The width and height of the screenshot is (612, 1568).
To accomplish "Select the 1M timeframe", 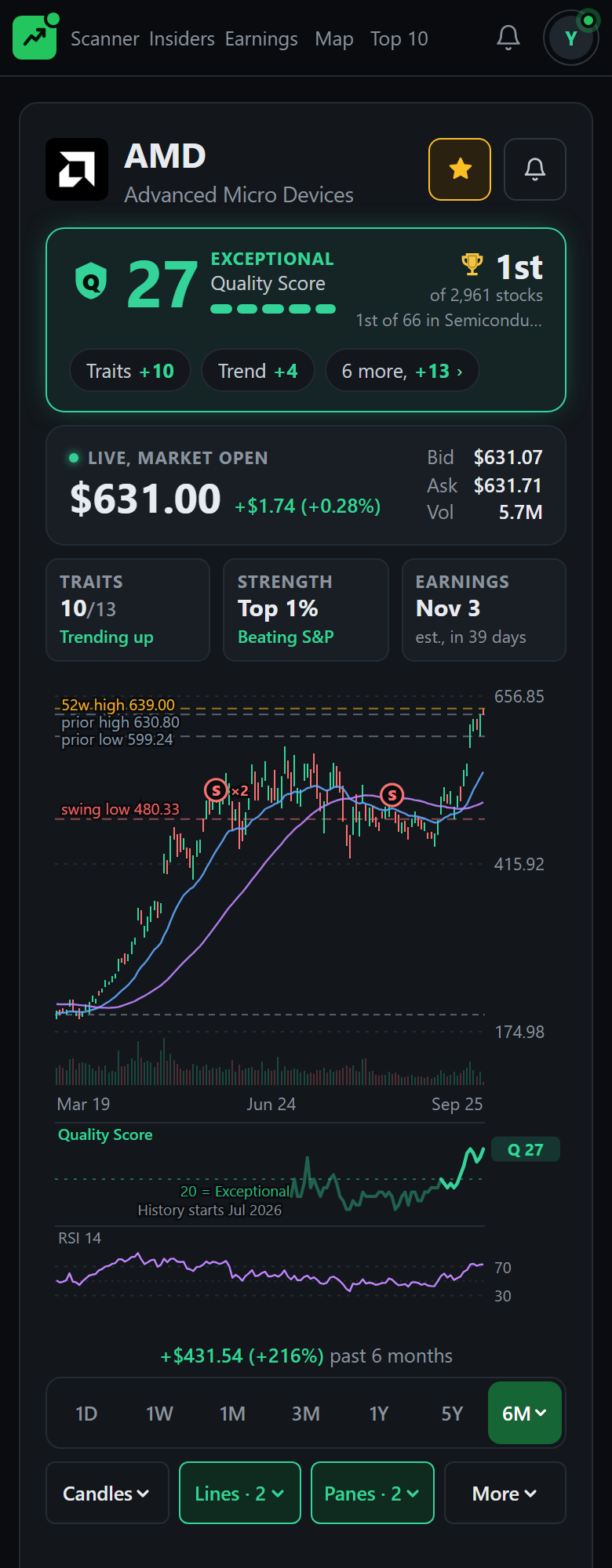I will (x=232, y=1414).
